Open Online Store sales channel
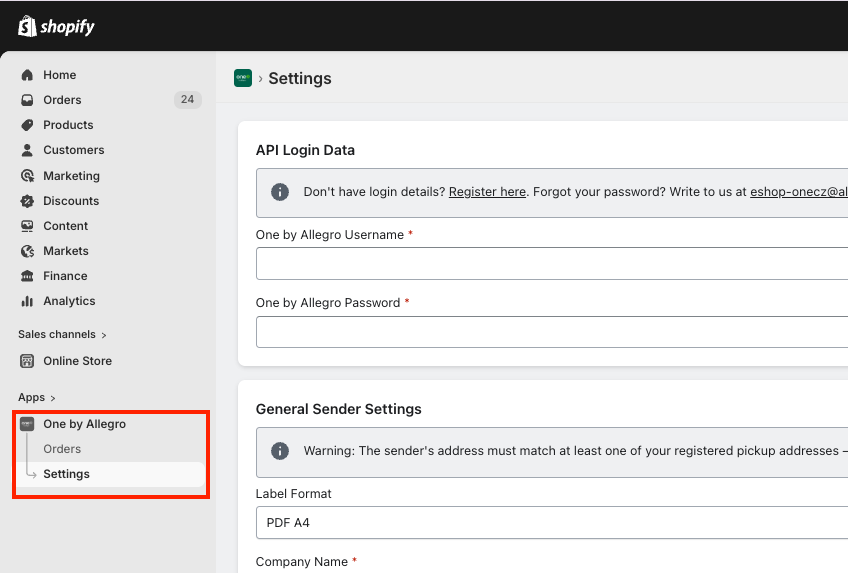This screenshot has width=848, height=573. (77, 361)
